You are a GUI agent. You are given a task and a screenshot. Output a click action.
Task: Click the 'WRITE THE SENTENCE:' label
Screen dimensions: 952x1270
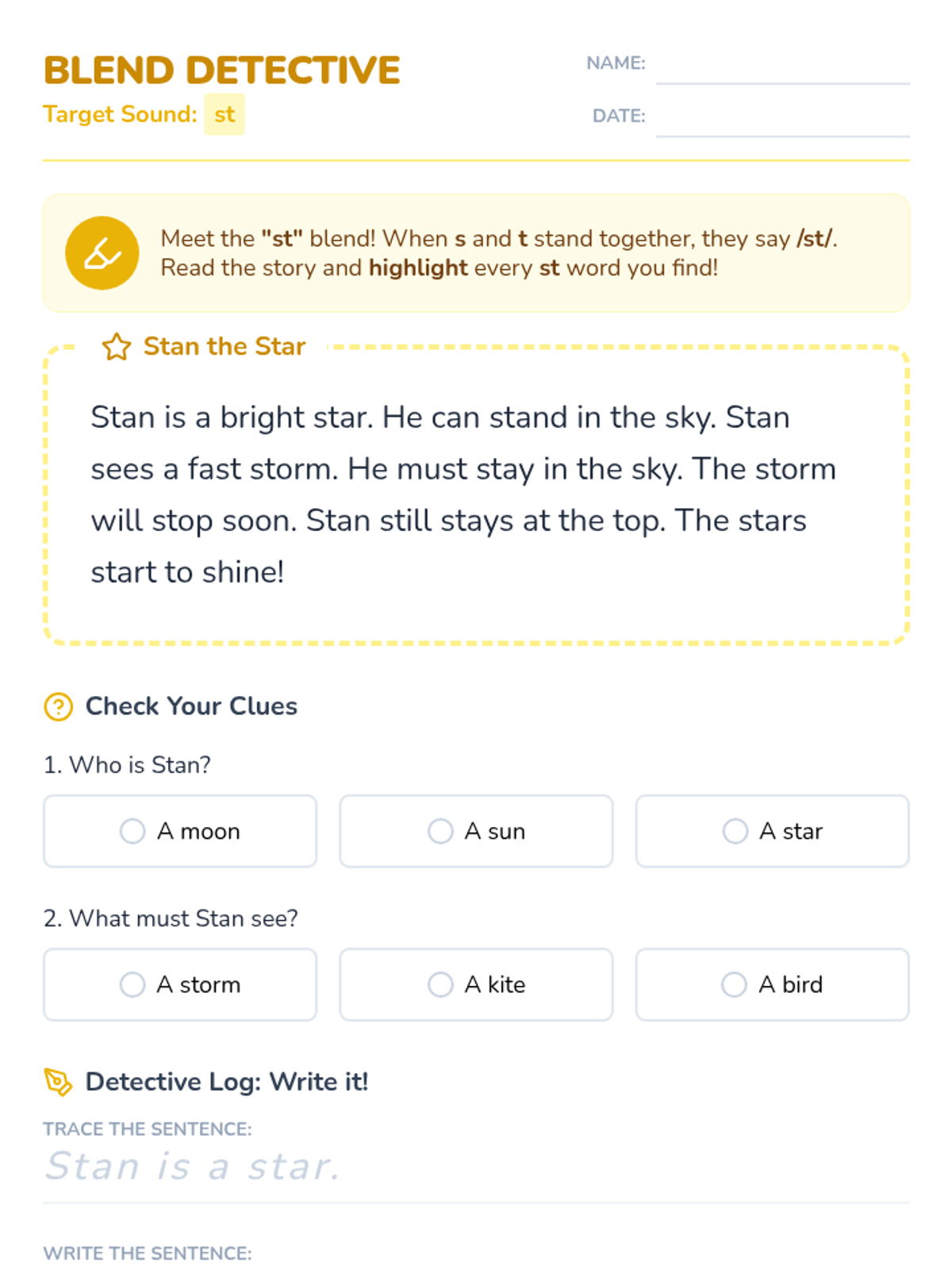click(x=148, y=1253)
